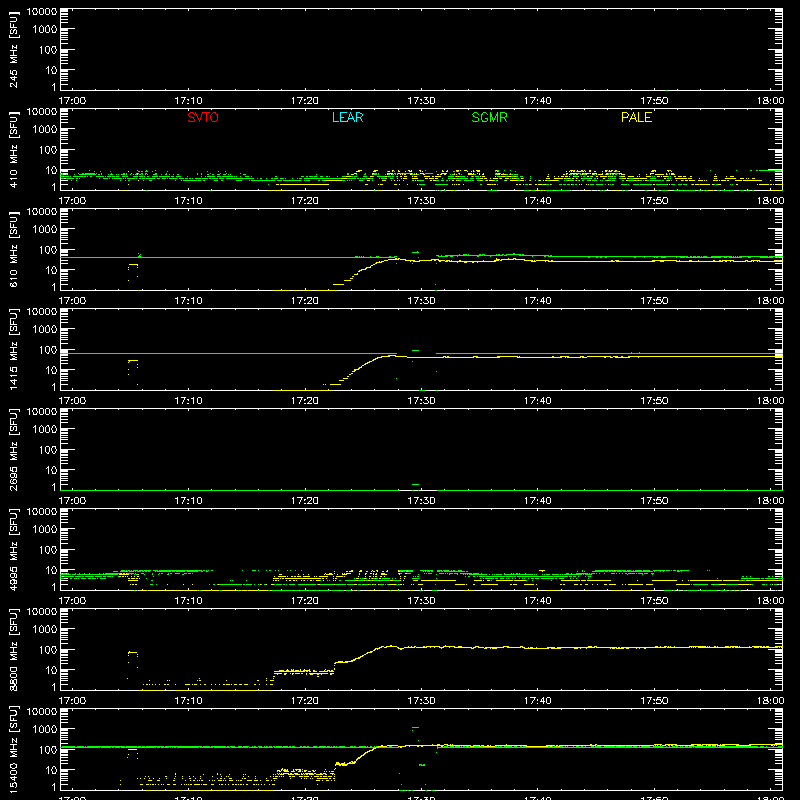Select the 410 MHz [SFU] axis label
This screenshot has width=800, height=800.
tap(14, 149)
